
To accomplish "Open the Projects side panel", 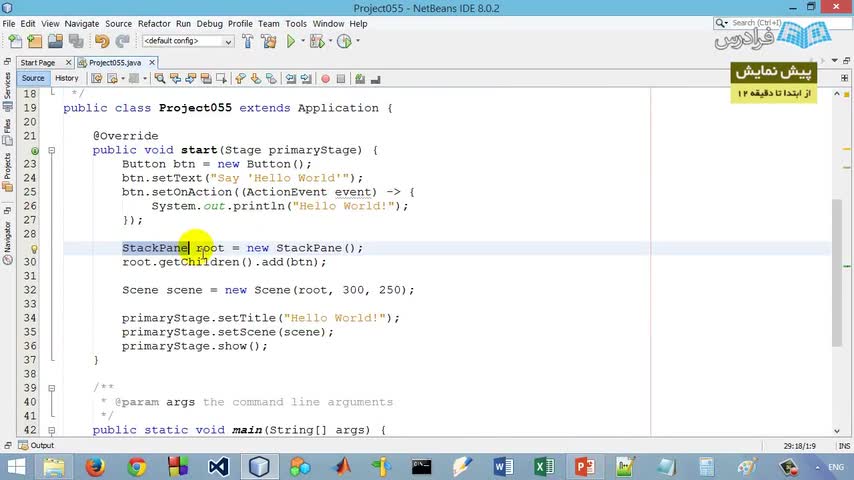I will pos(7,172).
